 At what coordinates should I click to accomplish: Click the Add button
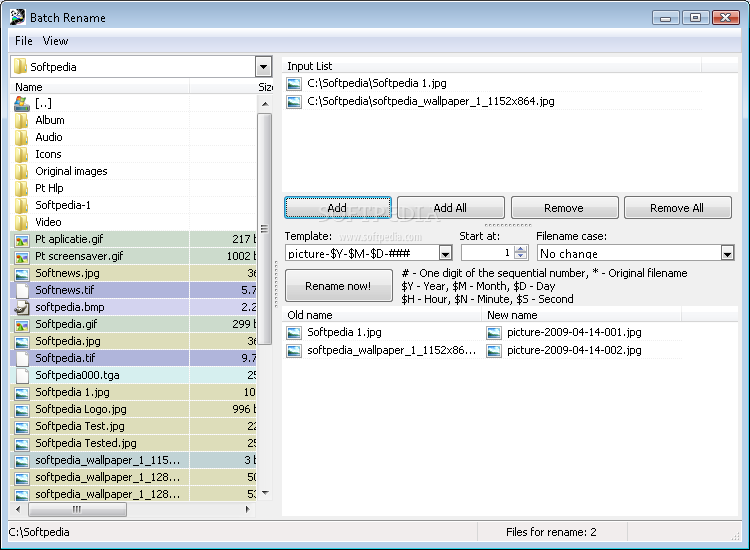[x=338, y=208]
